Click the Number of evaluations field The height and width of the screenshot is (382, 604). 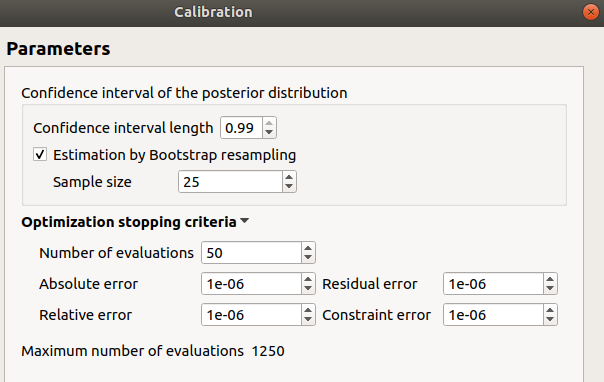(251, 253)
